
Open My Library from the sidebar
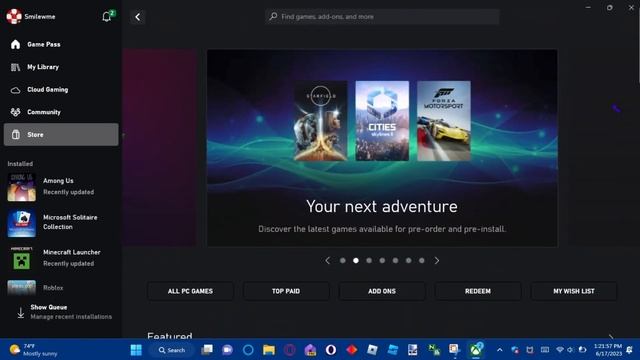61,67
